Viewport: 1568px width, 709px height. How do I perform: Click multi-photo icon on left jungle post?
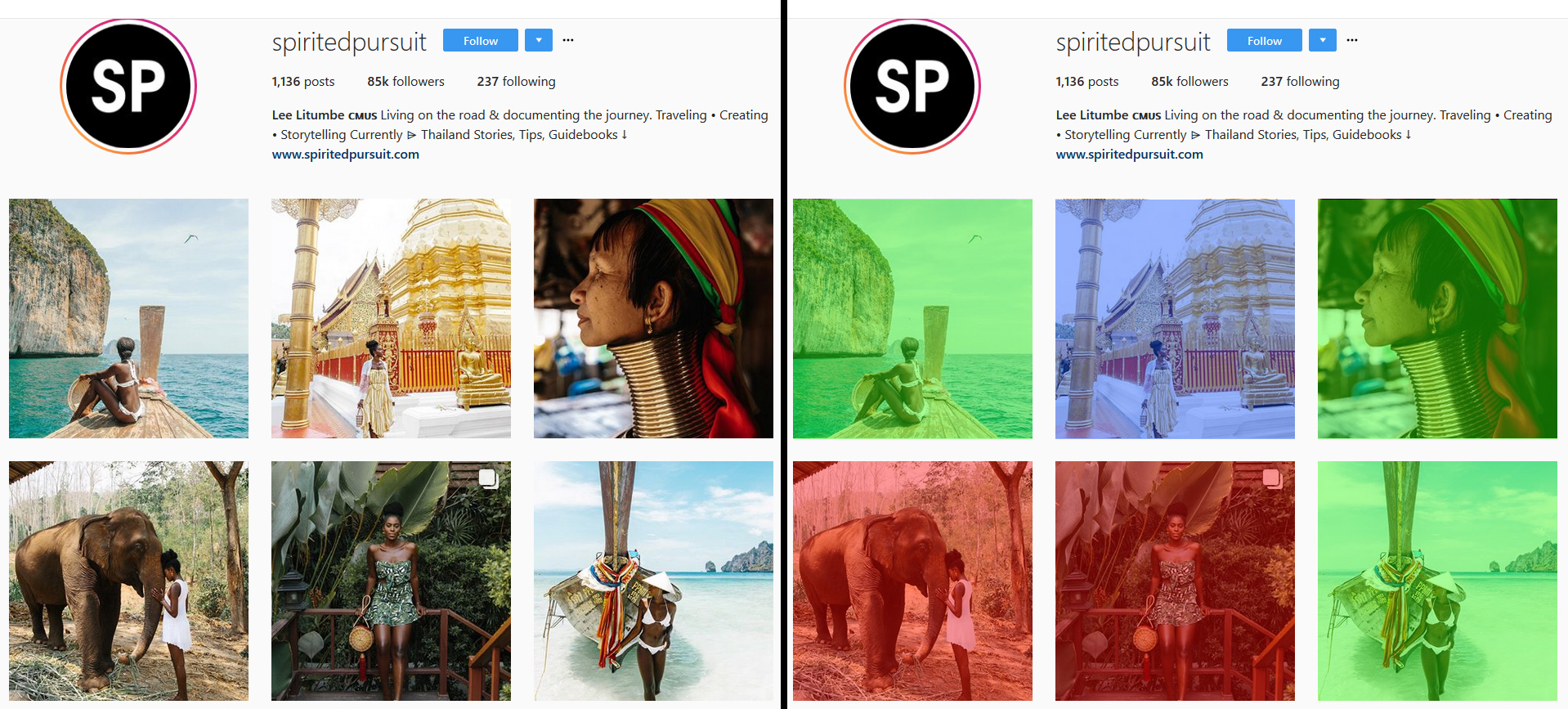(x=488, y=478)
